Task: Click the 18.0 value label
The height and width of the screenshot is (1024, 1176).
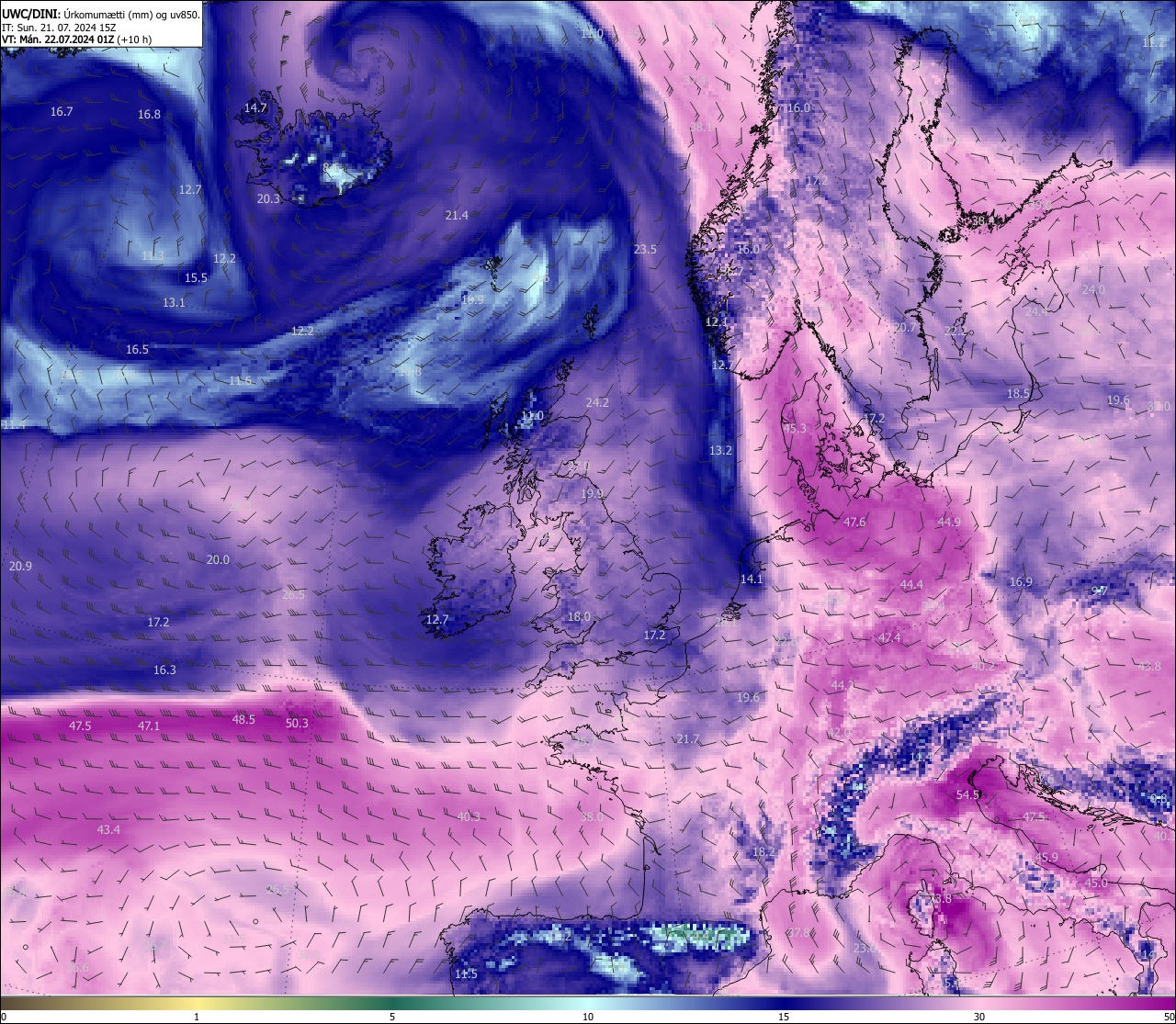Action: pos(579,616)
